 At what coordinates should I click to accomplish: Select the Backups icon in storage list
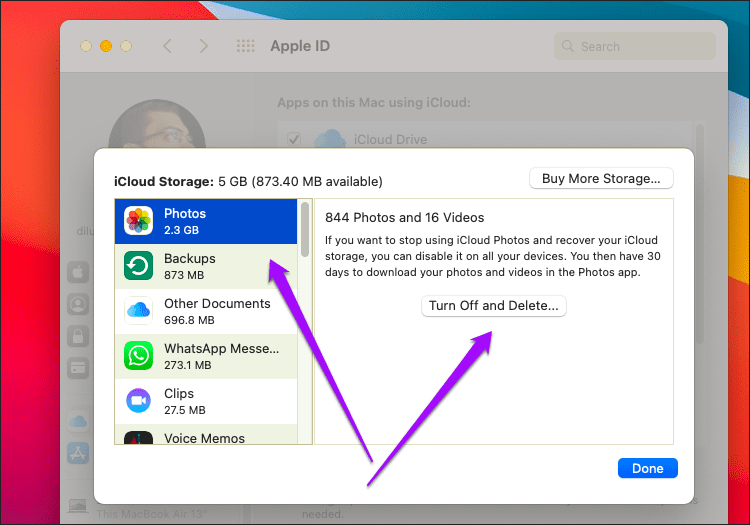[x=138, y=266]
